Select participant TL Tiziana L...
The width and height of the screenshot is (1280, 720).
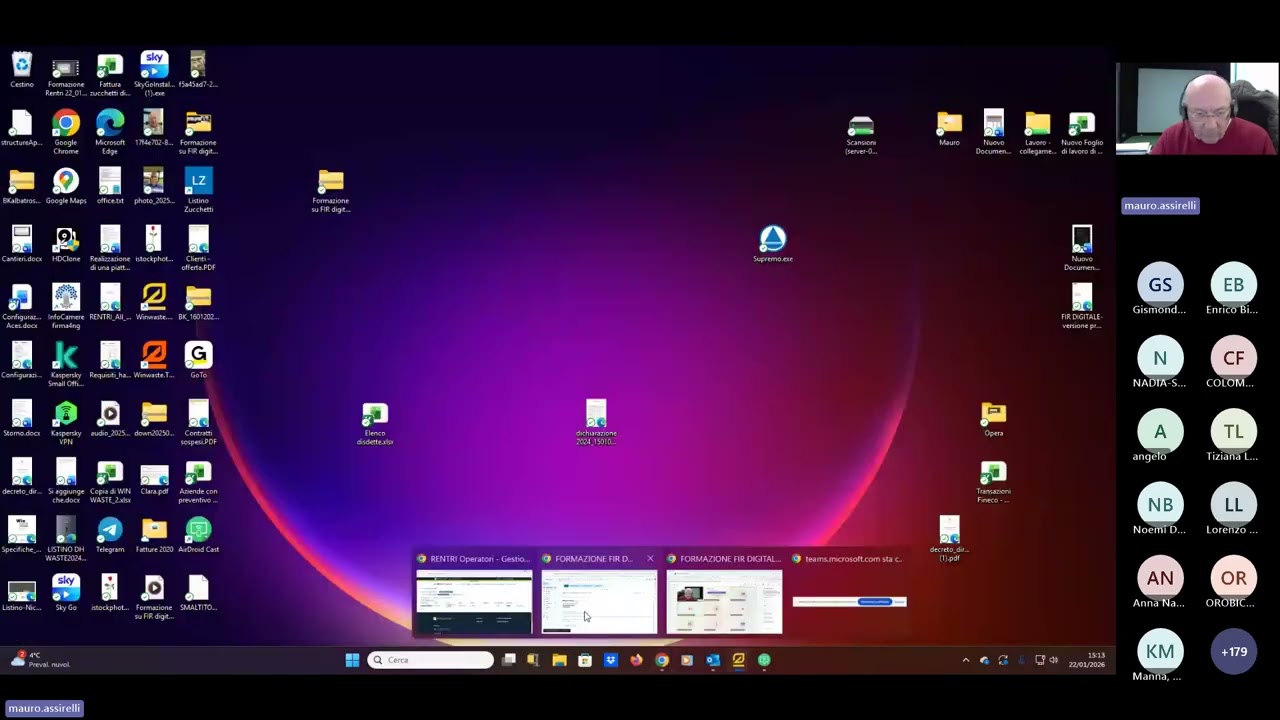click(1233, 437)
